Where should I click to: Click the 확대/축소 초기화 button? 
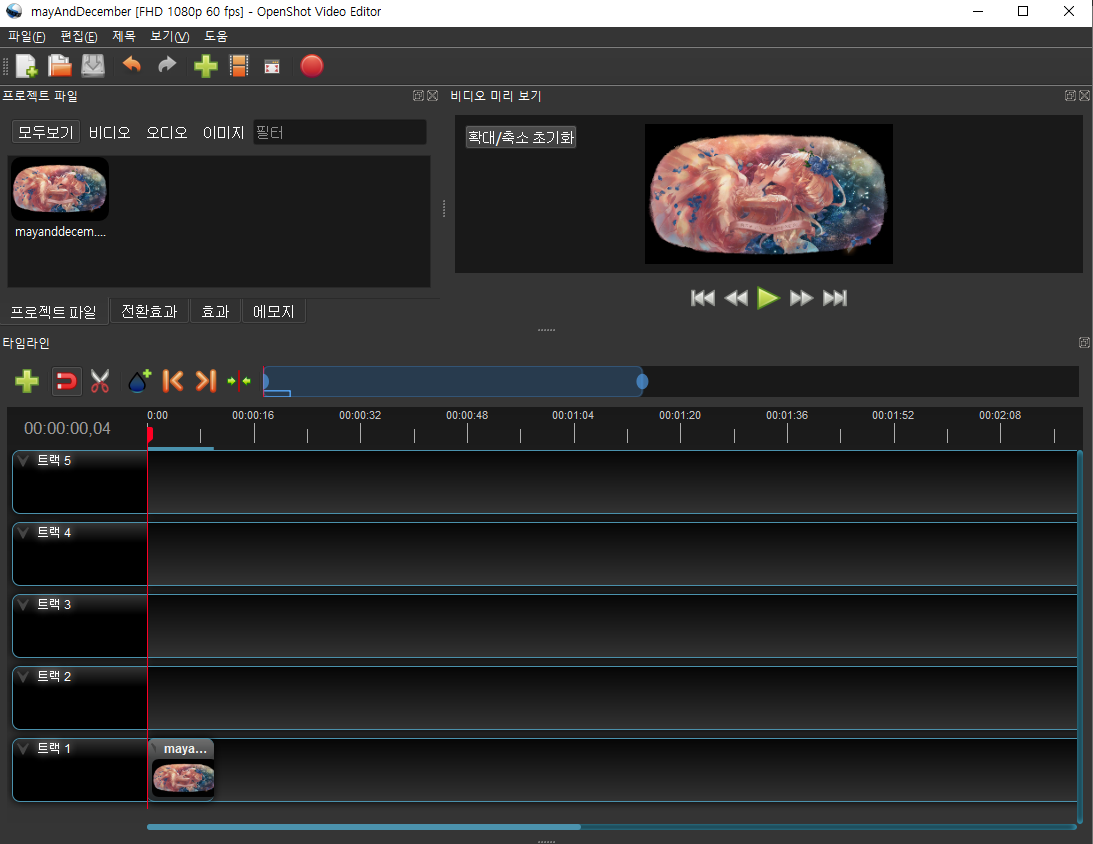[x=521, y=137]
